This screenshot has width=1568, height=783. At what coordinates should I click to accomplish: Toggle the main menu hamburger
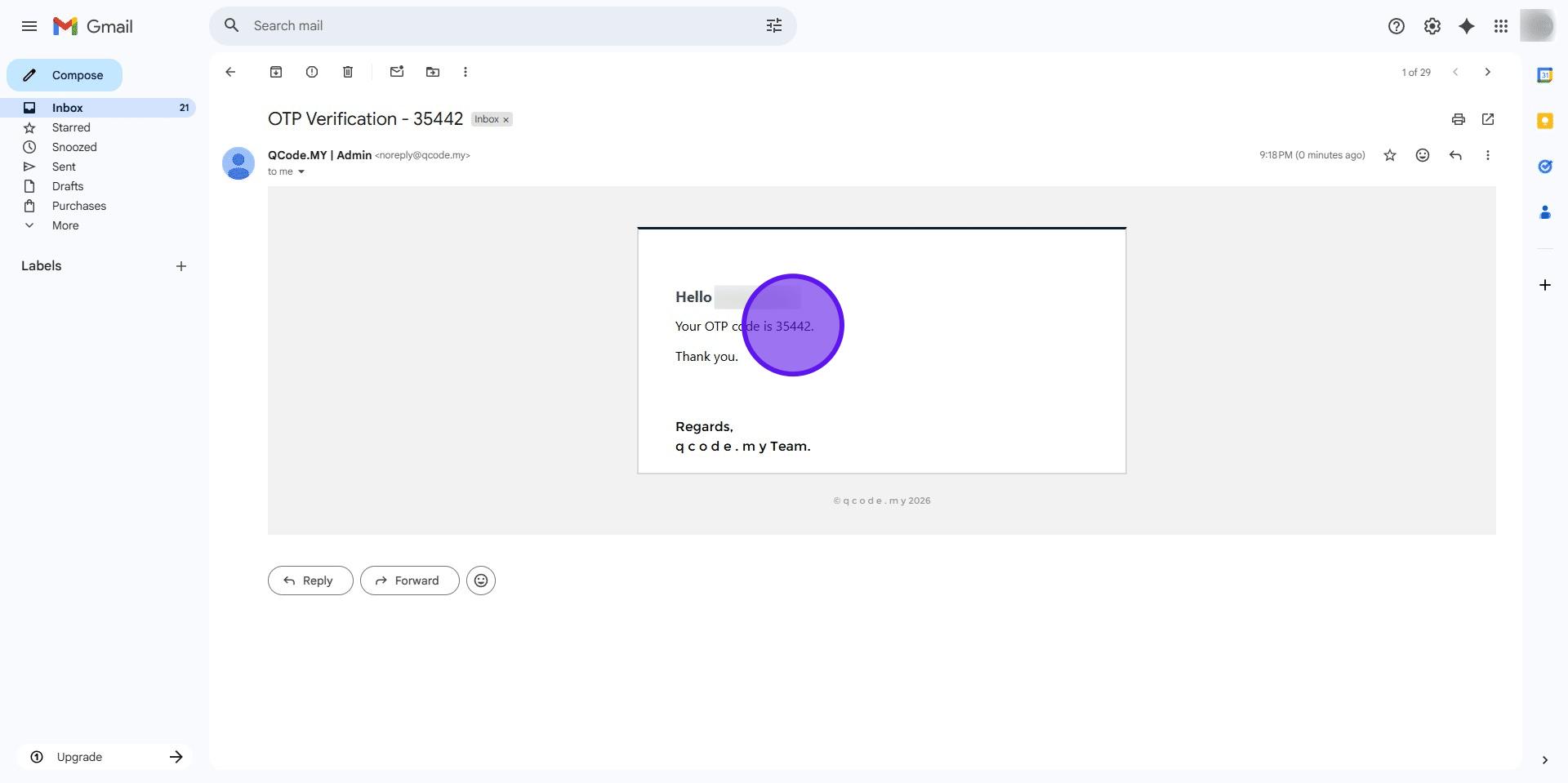(29, 26)
